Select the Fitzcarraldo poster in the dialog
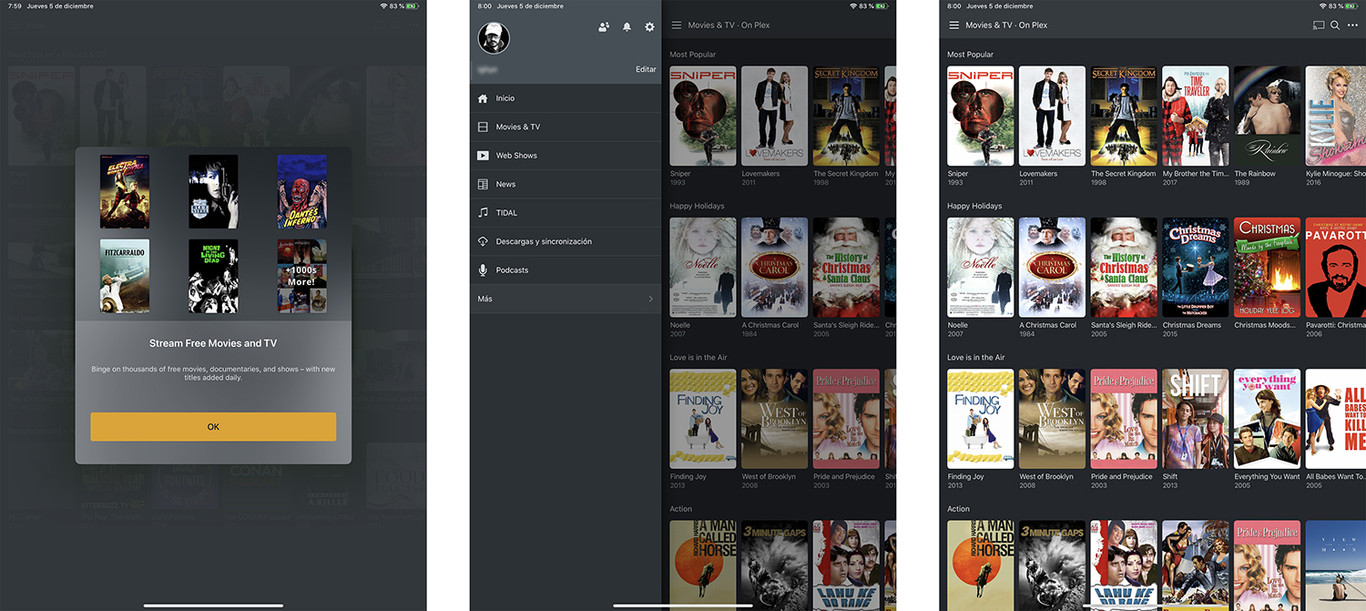This screenshot has height=611, width=1366. click(x=125, y=276)
